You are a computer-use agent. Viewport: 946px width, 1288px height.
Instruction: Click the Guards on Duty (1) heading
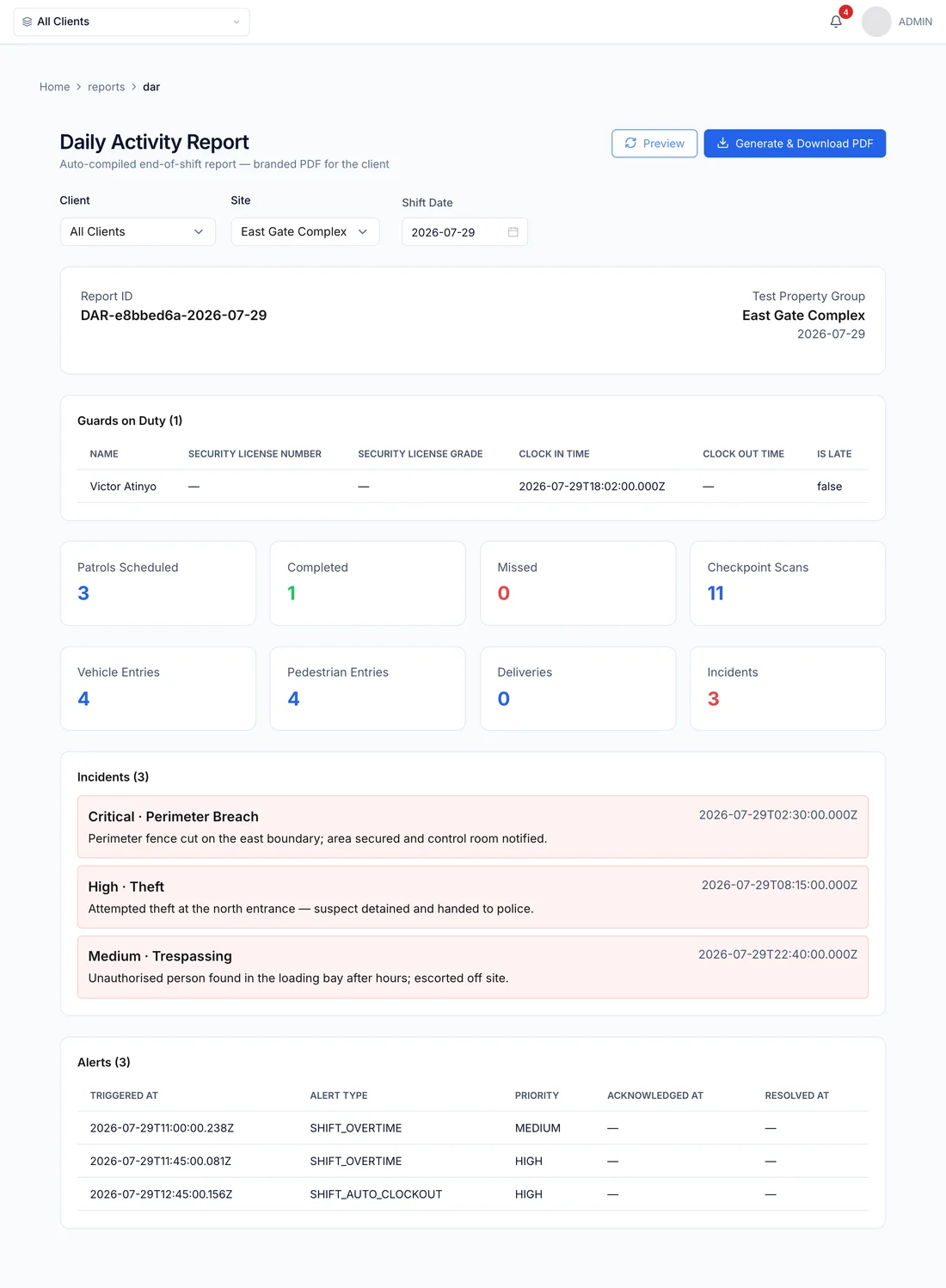(130, 420)
